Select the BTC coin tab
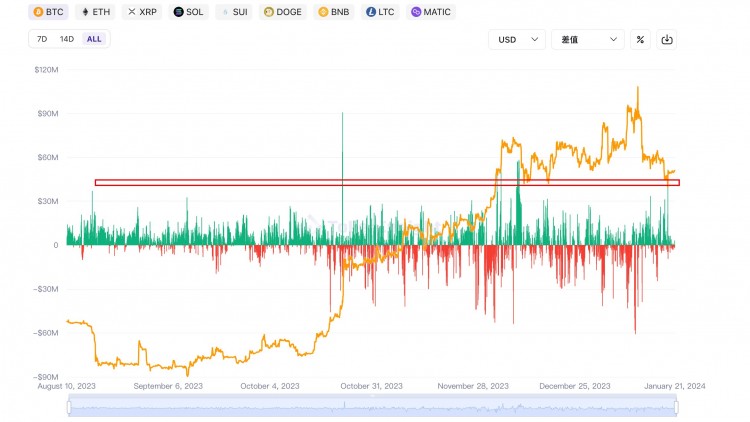Screen dimensions: 750x422 (48, 12)
